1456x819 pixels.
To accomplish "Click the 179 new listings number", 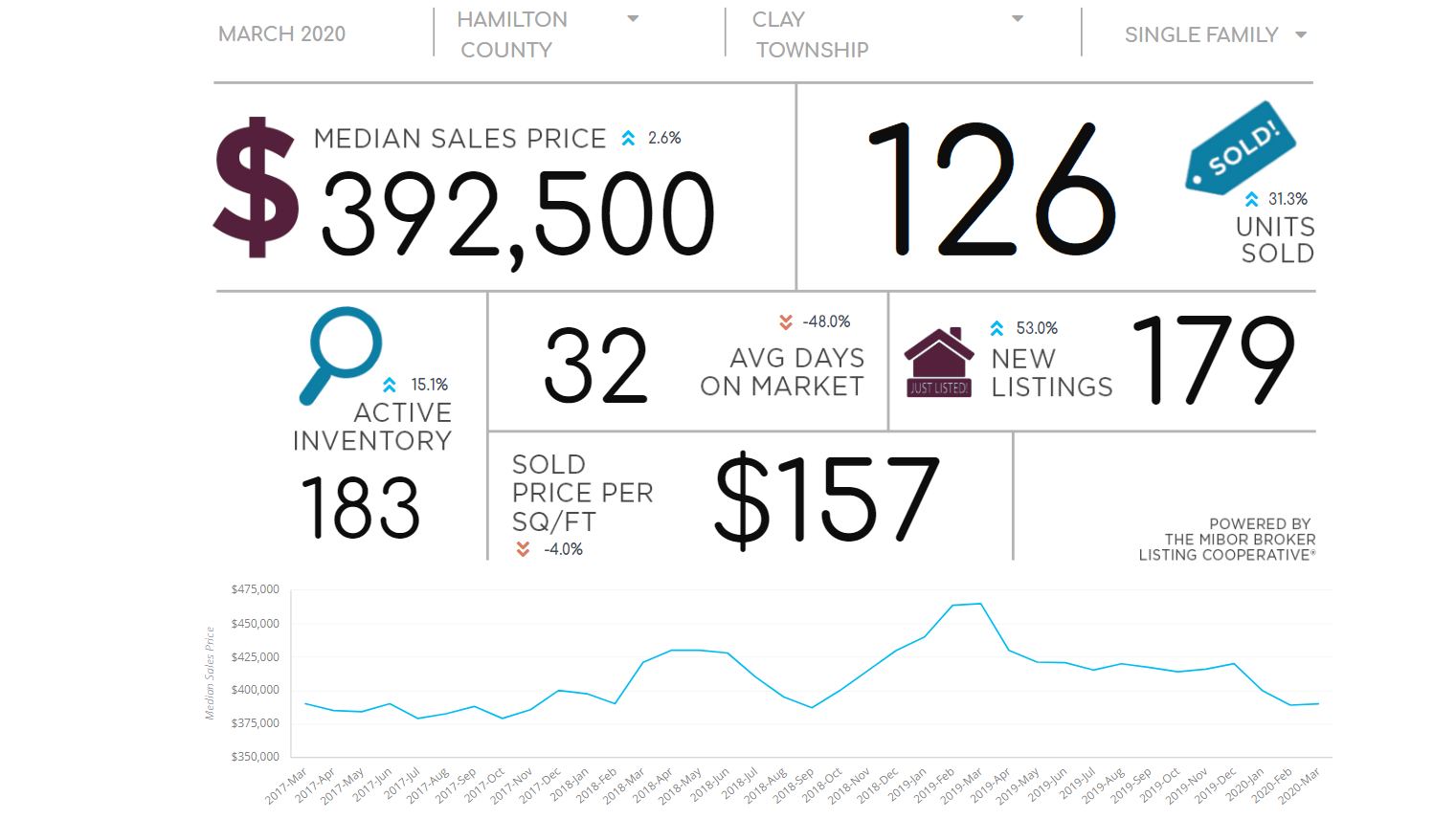I will coord(1214,362).
